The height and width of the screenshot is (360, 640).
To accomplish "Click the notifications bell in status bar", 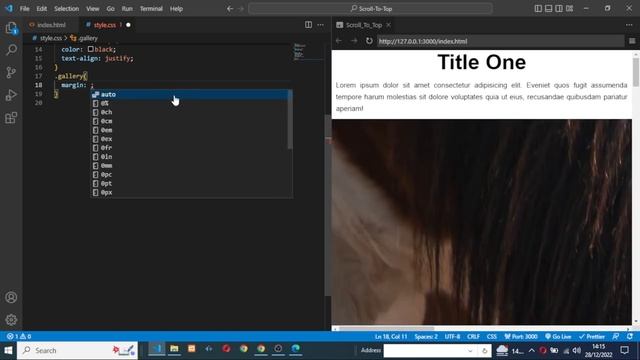I will pyautogui.click(x=630, y=336).
